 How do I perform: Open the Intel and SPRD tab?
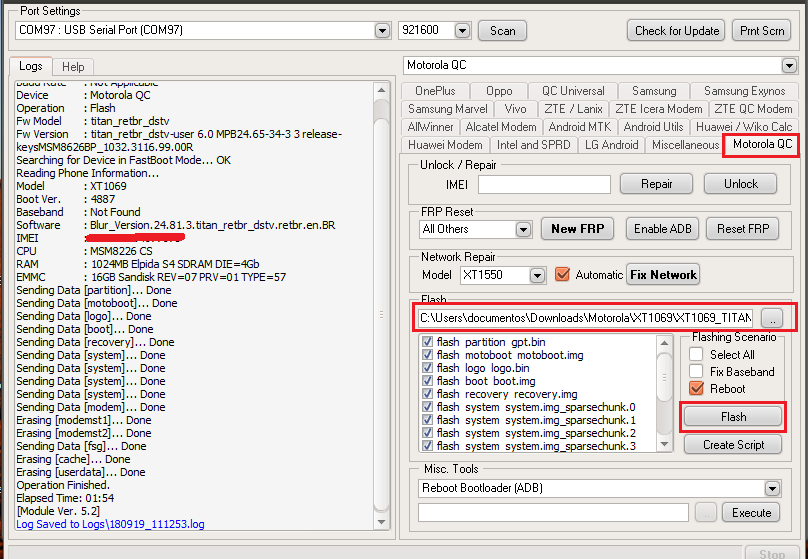[x=533, y=145]
